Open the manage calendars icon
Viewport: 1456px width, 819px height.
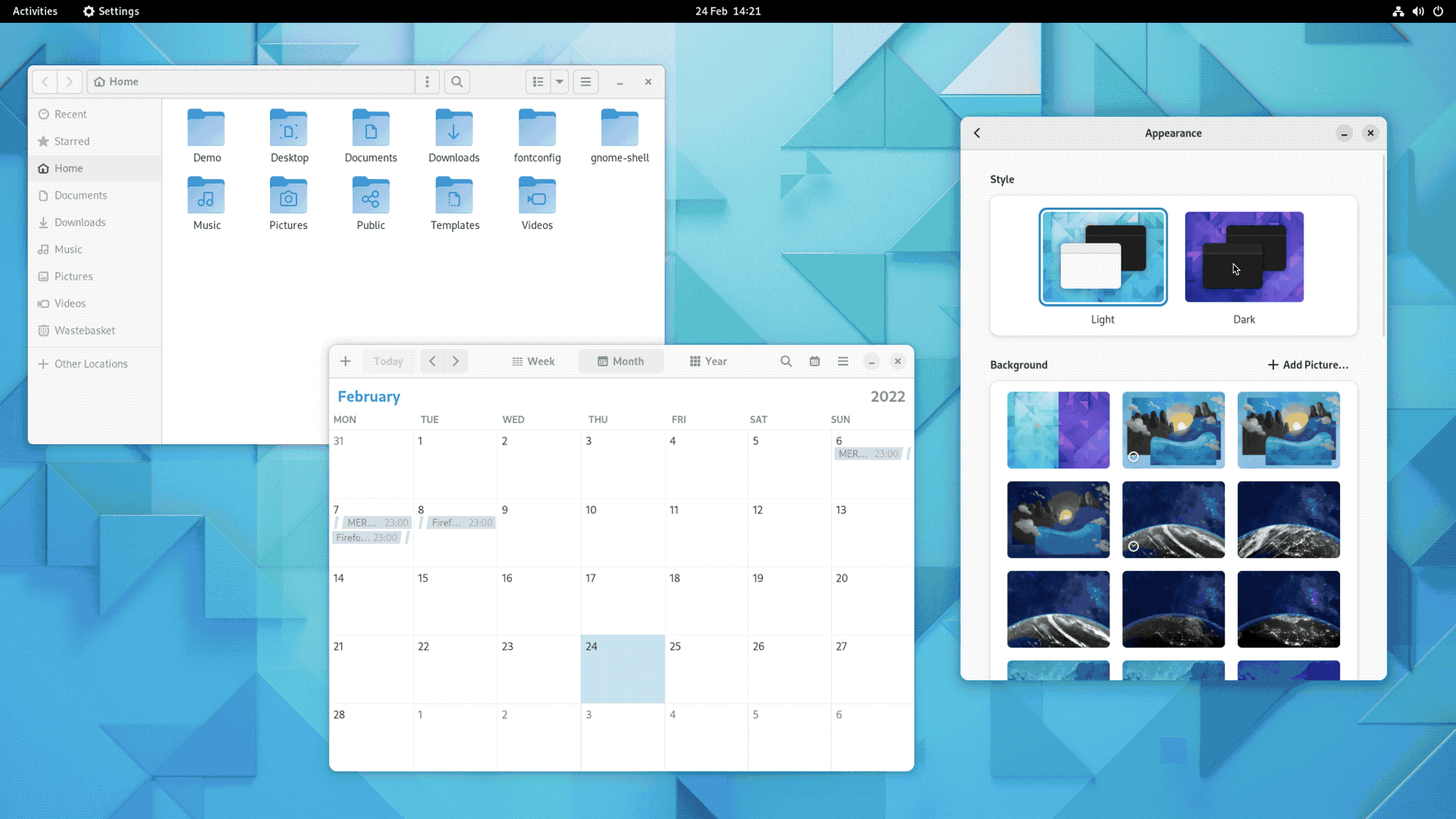[814, 362]
